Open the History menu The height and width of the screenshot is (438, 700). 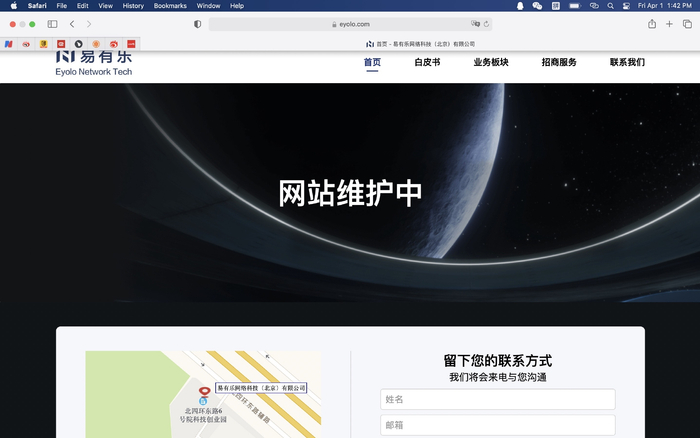coord(133,6)
